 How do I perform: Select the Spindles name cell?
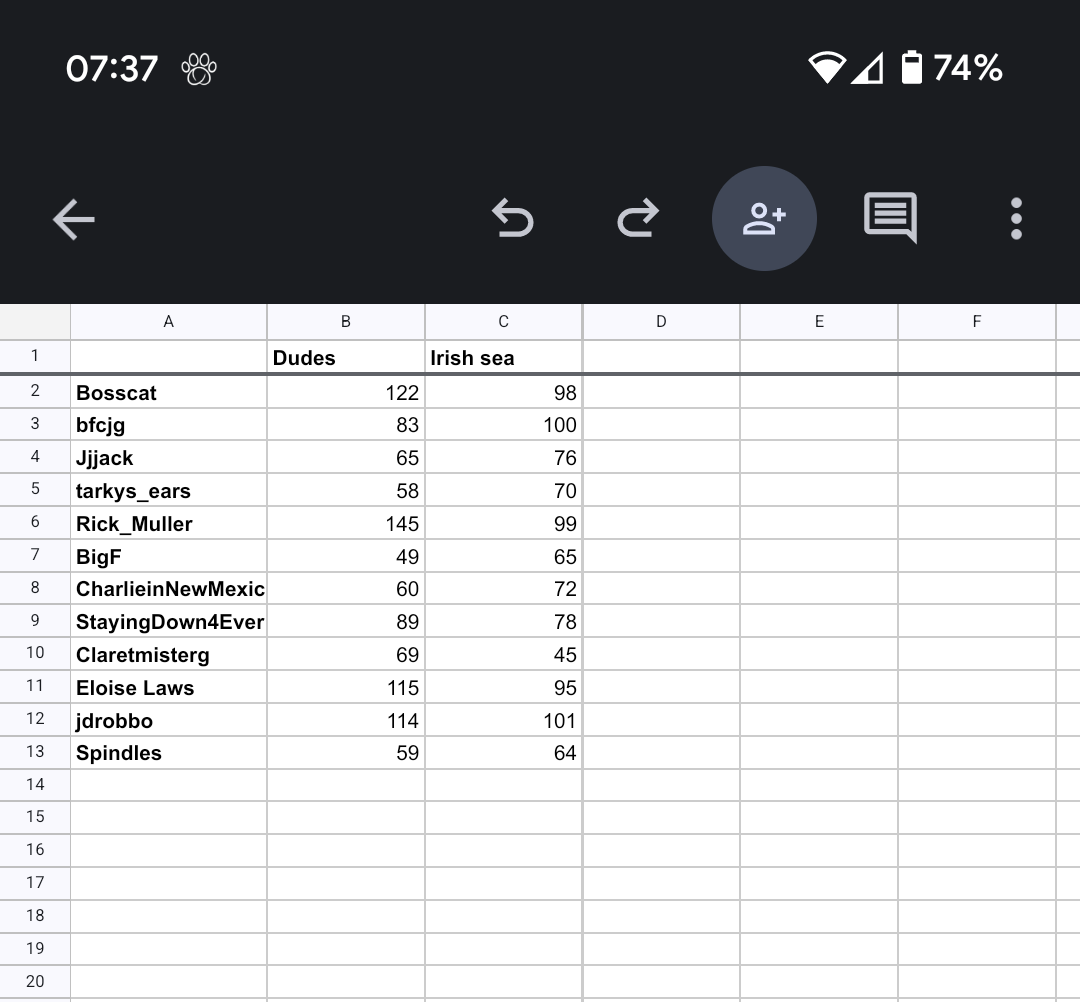(x=168, y=753)
